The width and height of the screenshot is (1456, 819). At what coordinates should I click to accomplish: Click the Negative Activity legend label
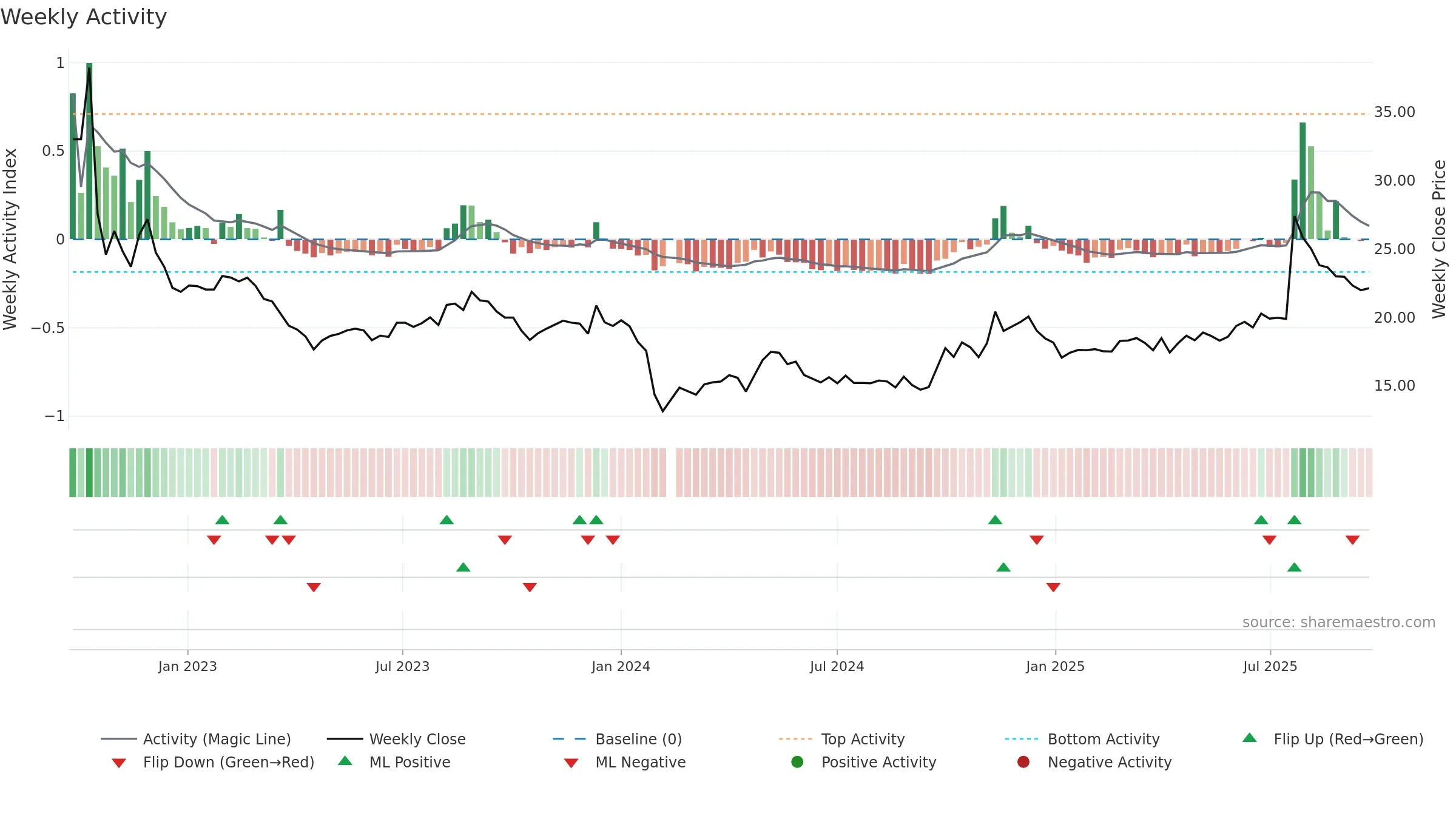tap(1110, 762)
